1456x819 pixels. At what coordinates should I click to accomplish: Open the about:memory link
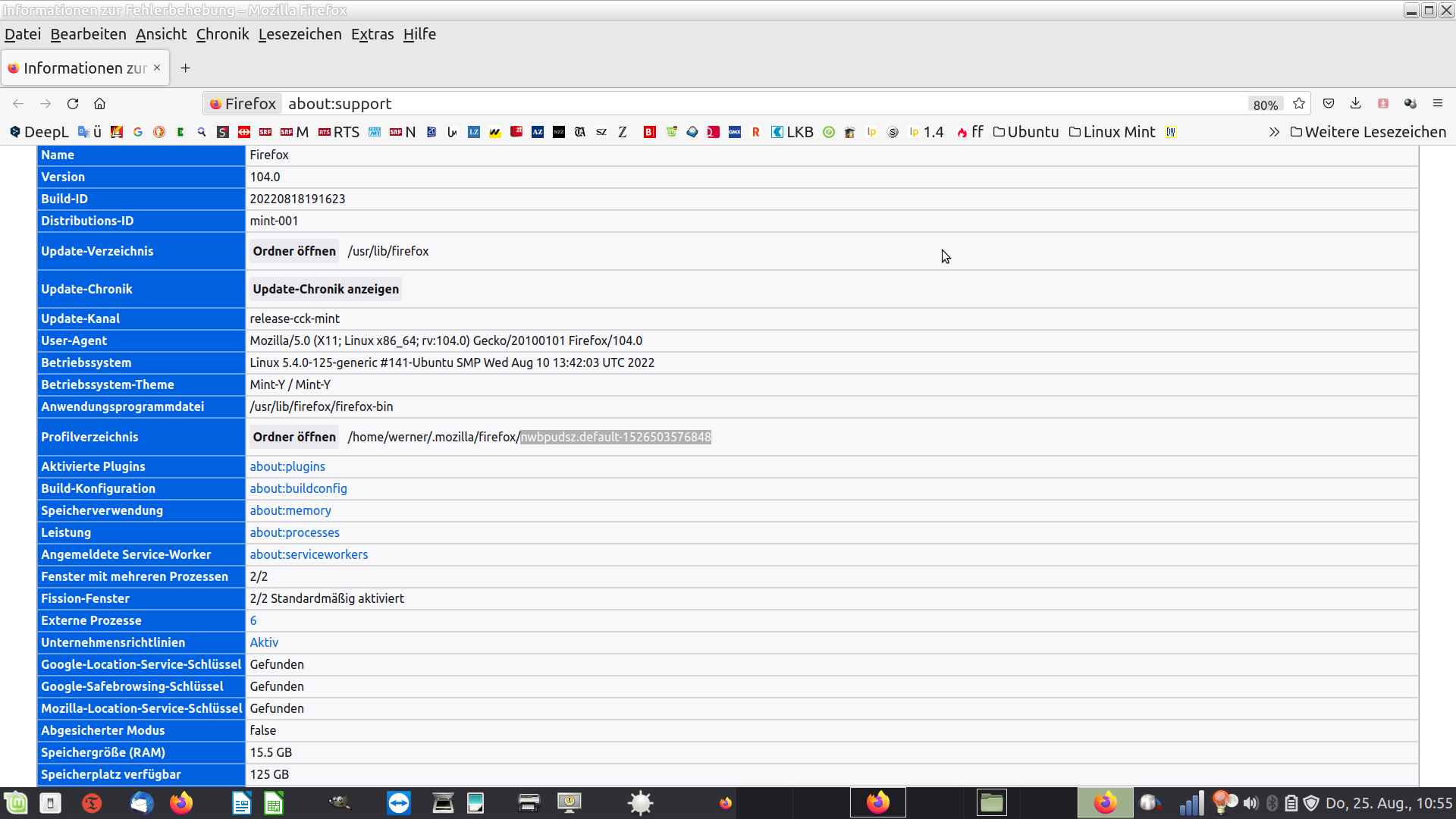point(290,510)
